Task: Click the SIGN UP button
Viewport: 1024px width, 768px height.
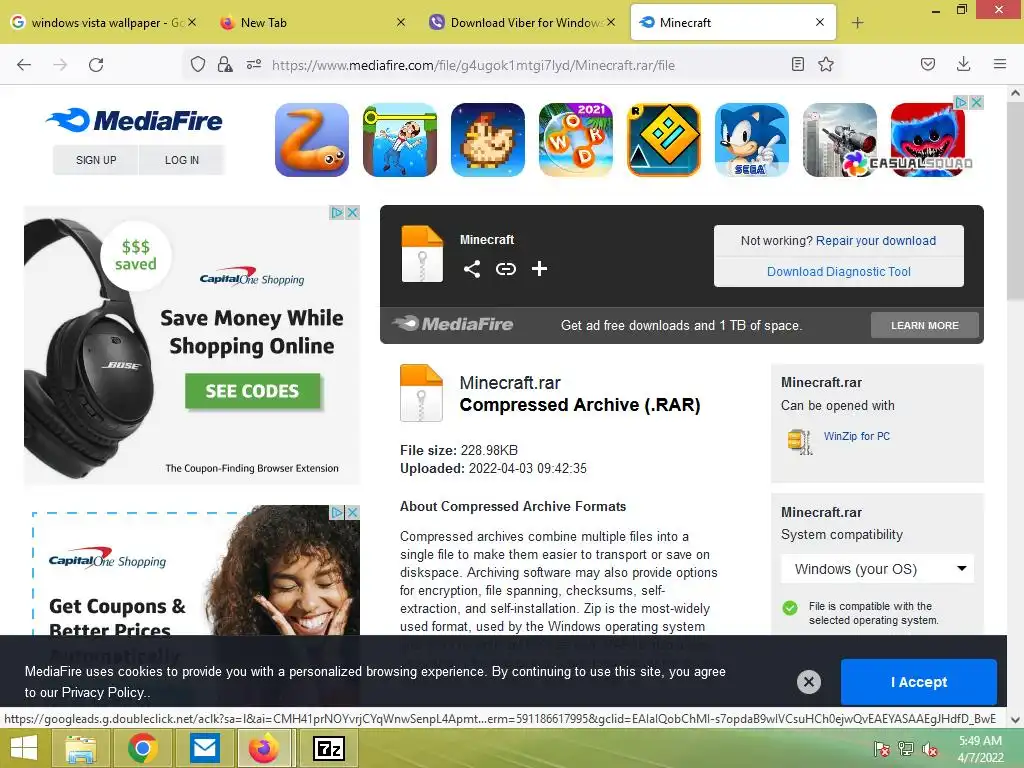Action: click(x=96, y=160)
